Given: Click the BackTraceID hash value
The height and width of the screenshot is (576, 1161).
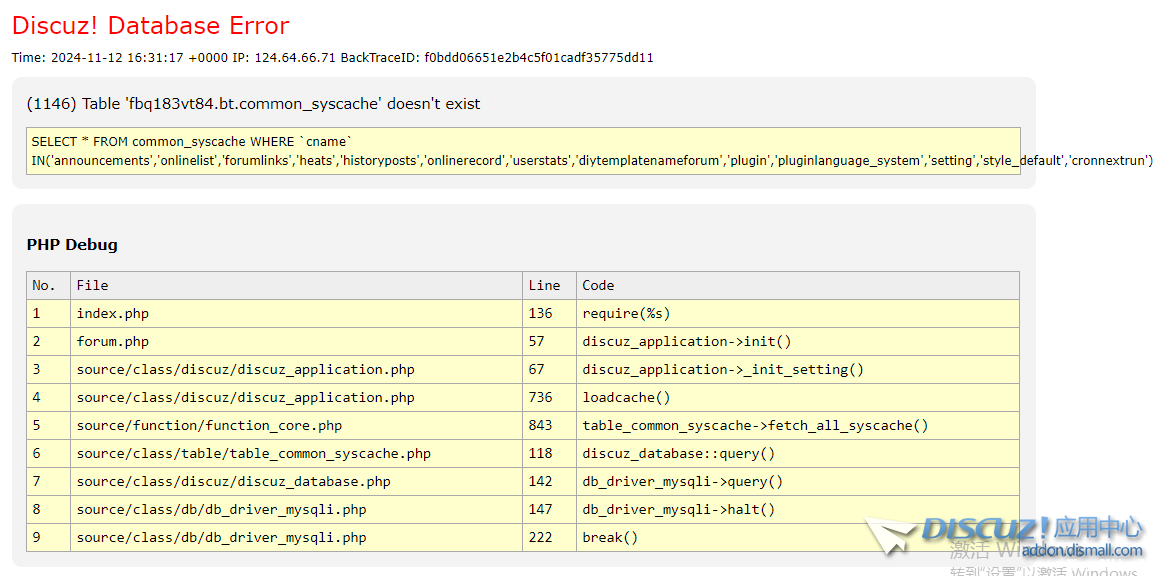Looking at the screenshot, I should point(538,58).
